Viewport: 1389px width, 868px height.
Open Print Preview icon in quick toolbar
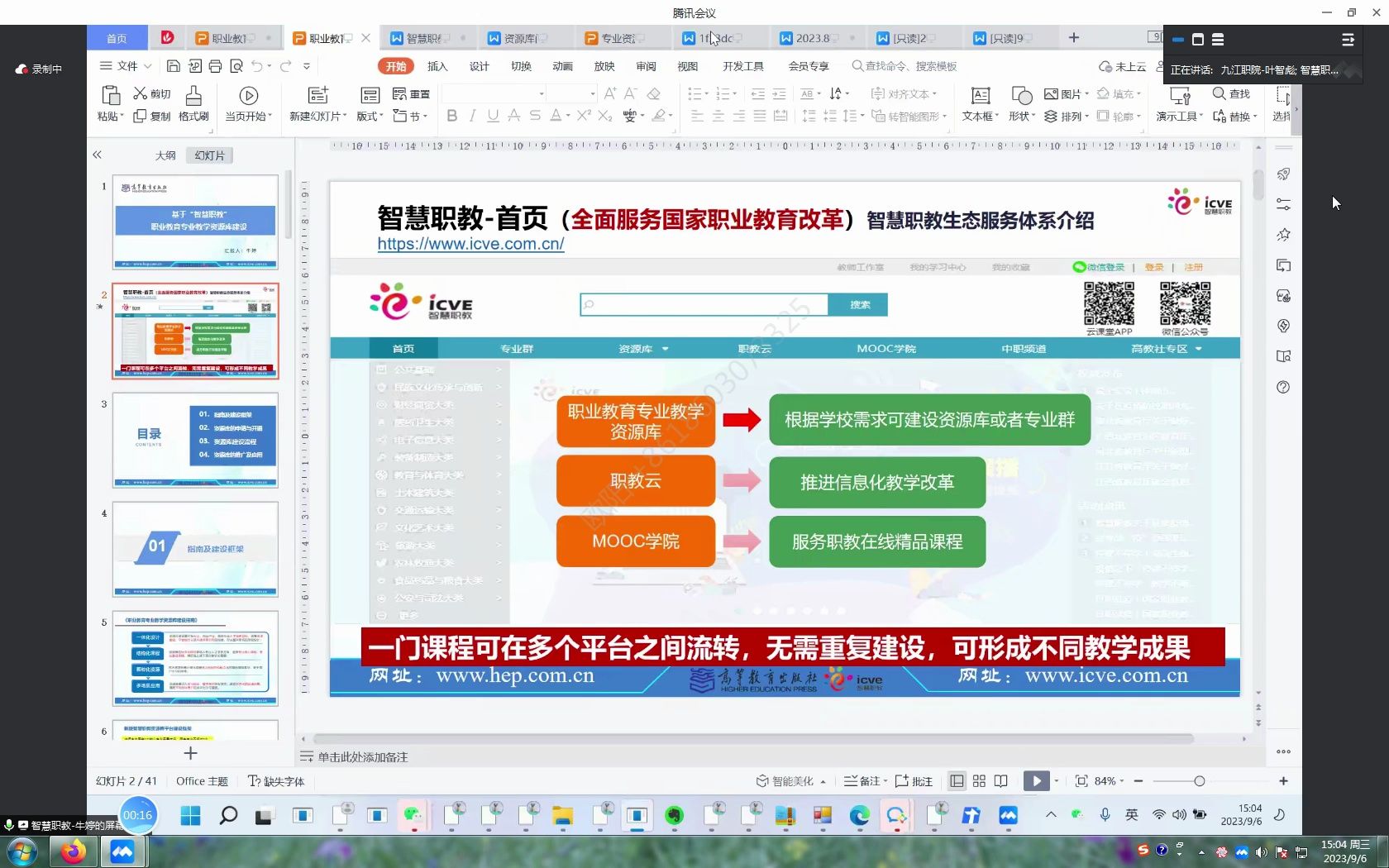coord(236,66)
